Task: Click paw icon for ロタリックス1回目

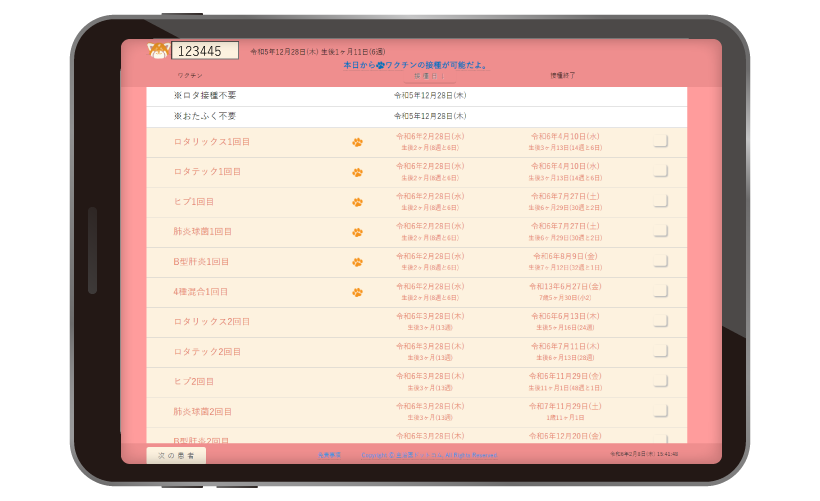Action: point(357,142)
